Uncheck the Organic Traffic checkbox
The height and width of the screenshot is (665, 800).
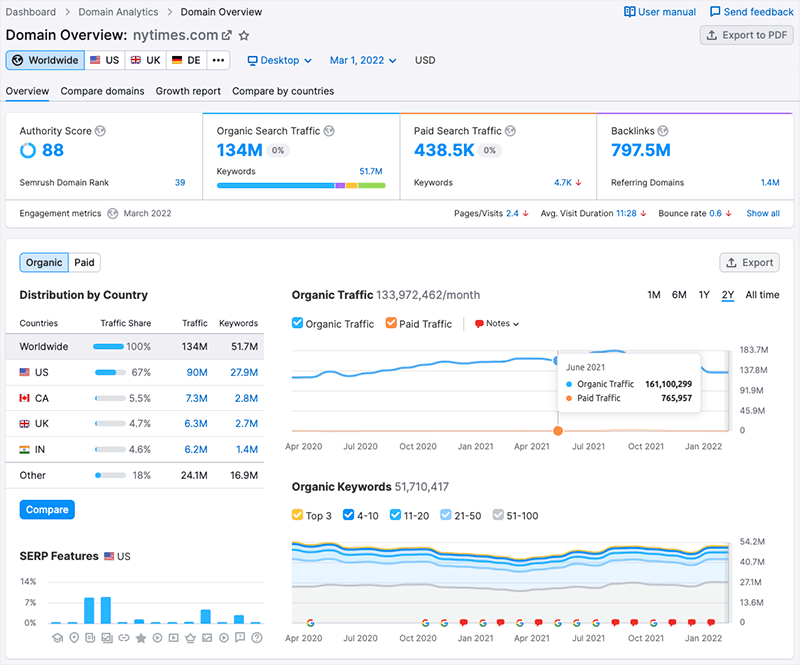(297, 323)
